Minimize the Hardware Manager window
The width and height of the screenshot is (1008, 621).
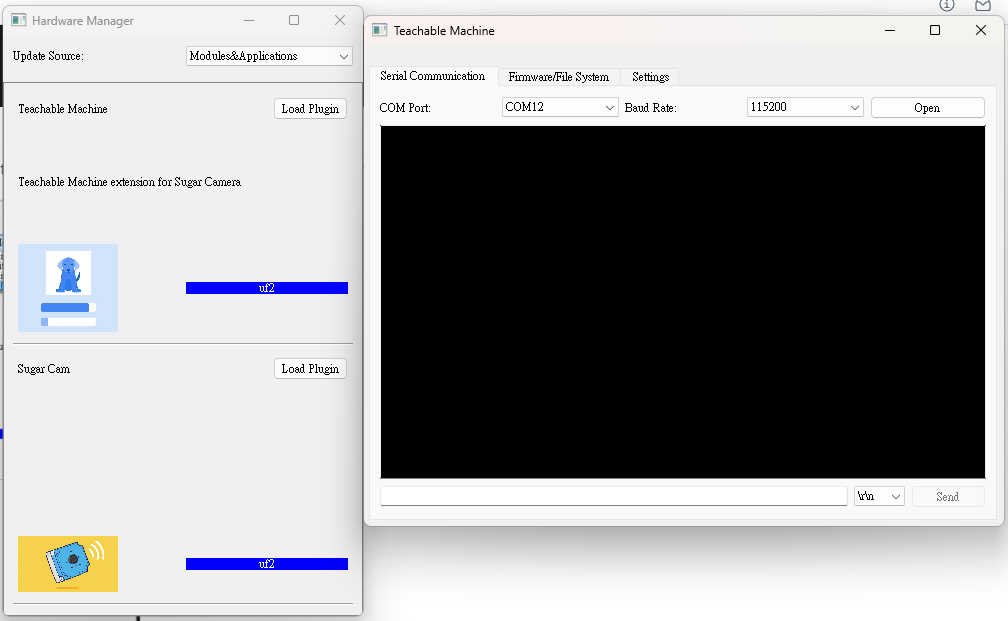[249, 20]
